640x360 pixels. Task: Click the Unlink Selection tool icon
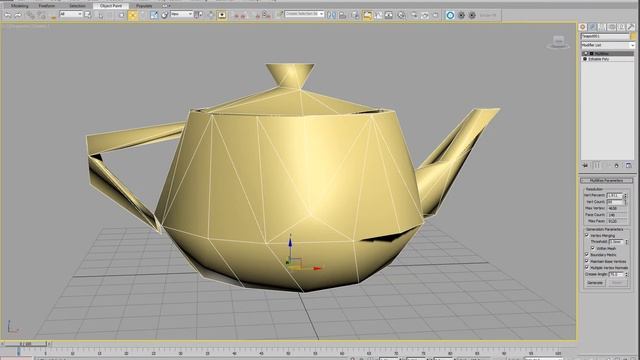pyautogui.click(x=42, y=15)
